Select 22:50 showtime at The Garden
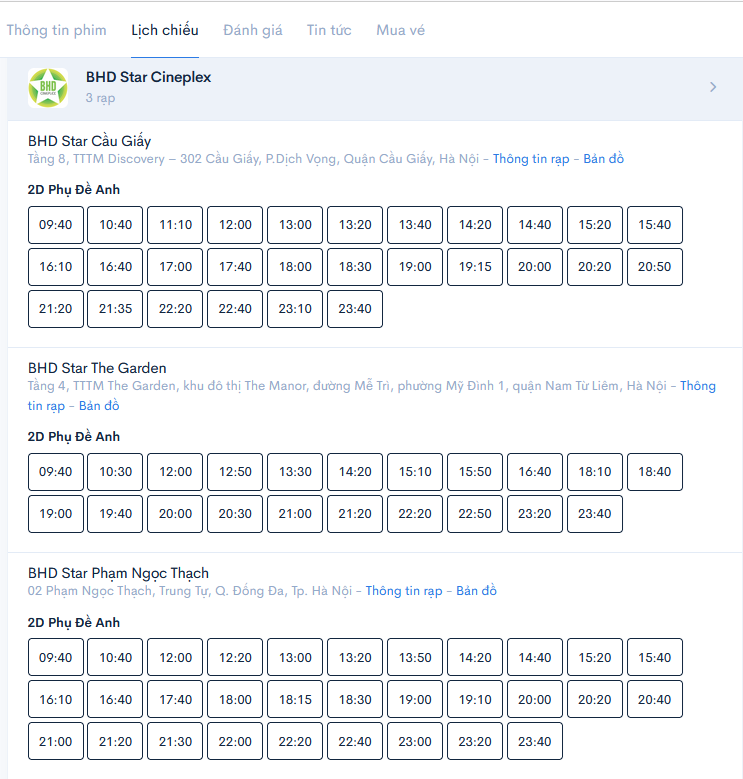 (x=475, y=514)
